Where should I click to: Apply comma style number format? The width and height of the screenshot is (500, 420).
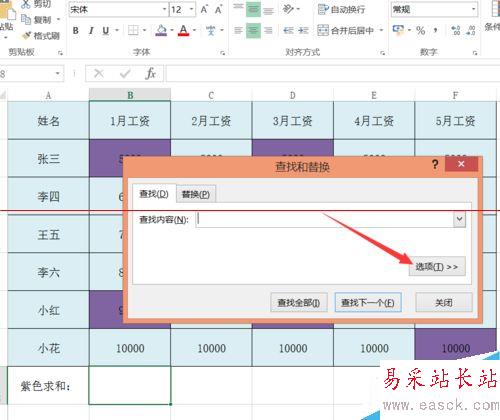(435, 31)
